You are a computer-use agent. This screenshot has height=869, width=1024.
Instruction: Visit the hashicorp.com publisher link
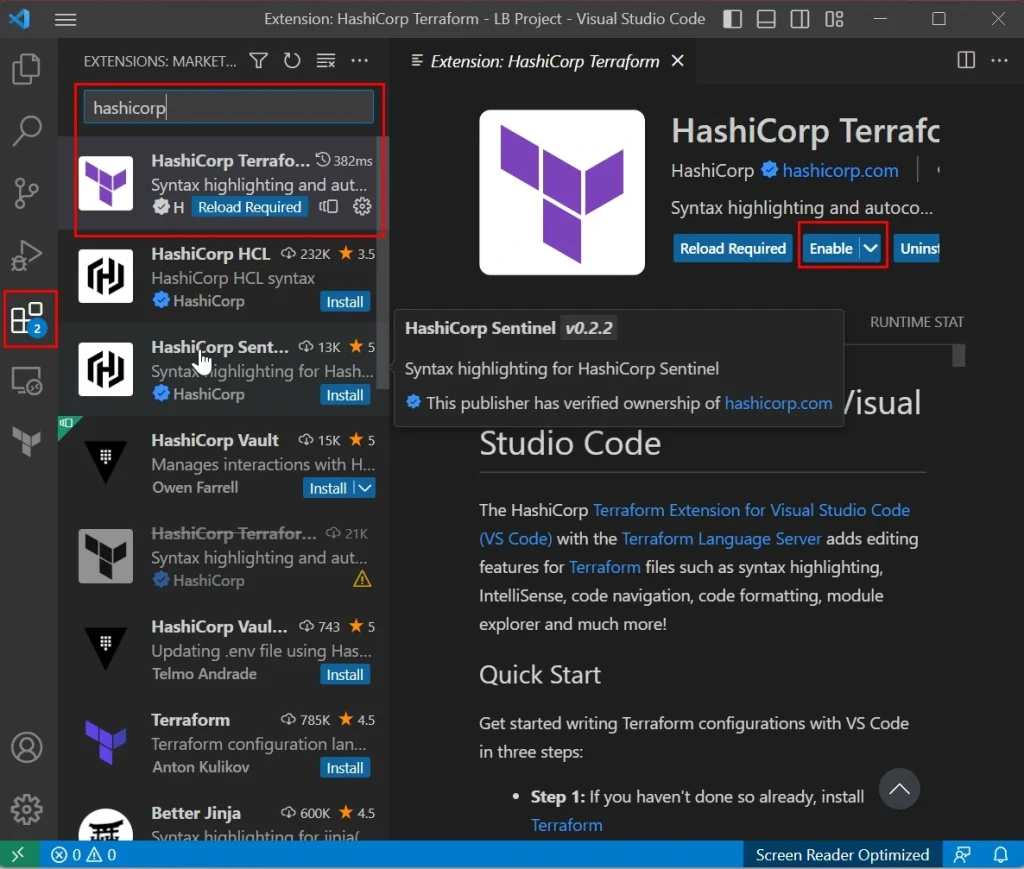[838, 170]
